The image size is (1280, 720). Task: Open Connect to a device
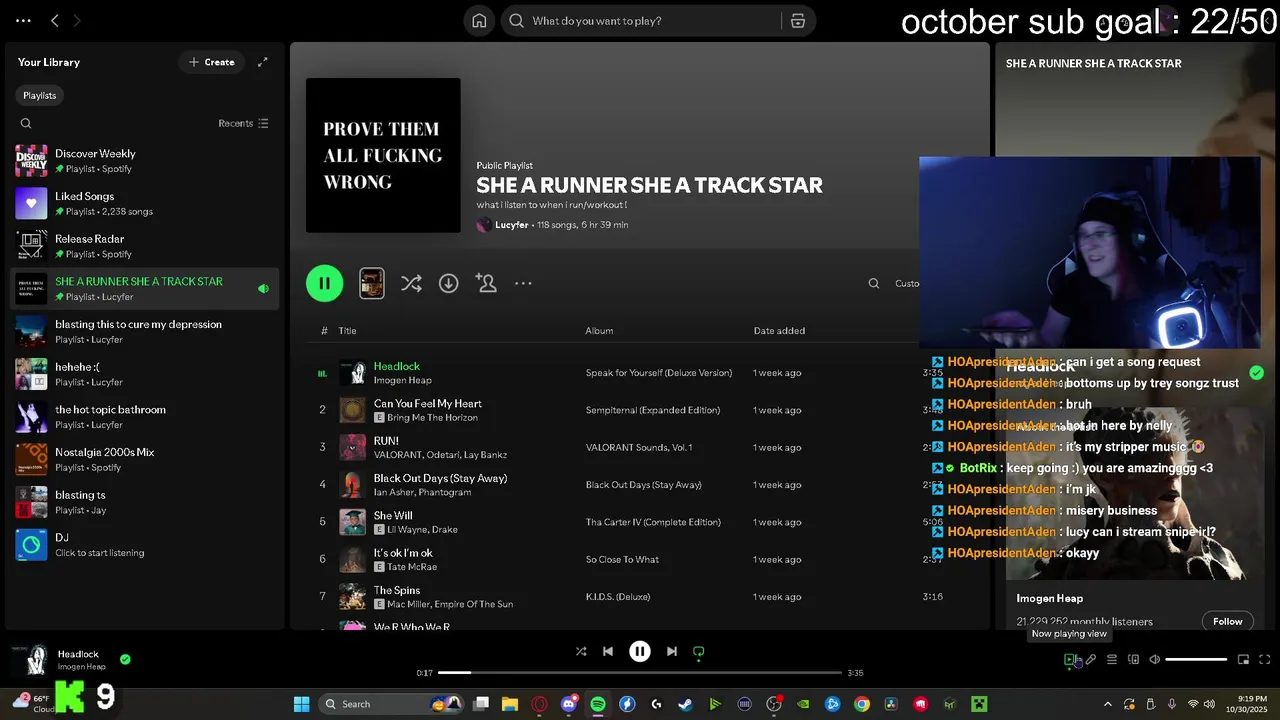(x=1133, y=659)
